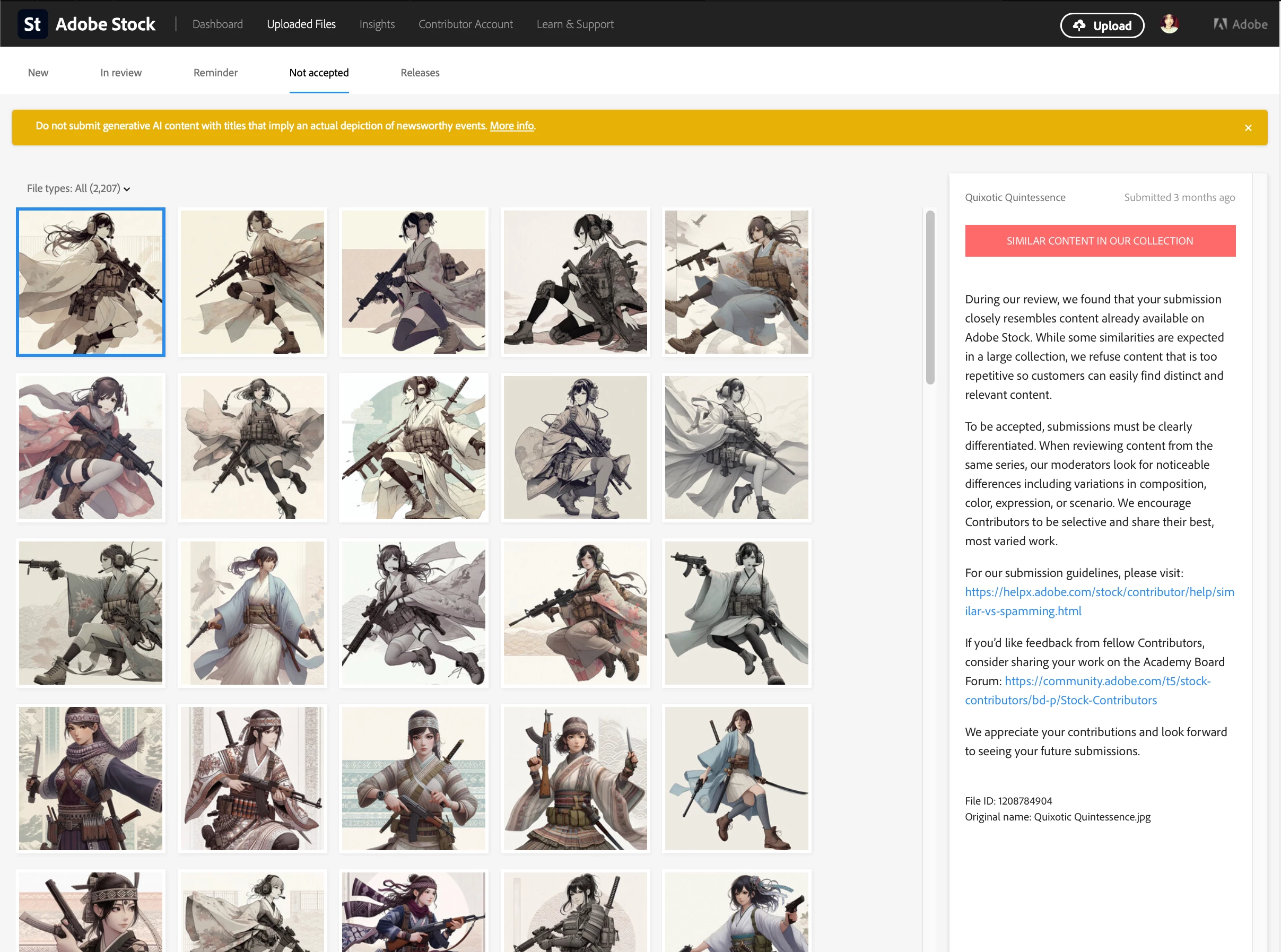Viewport: 1281px width, 952px height.
Task: Open Learn & Support menu
Action: coord(574,24)
